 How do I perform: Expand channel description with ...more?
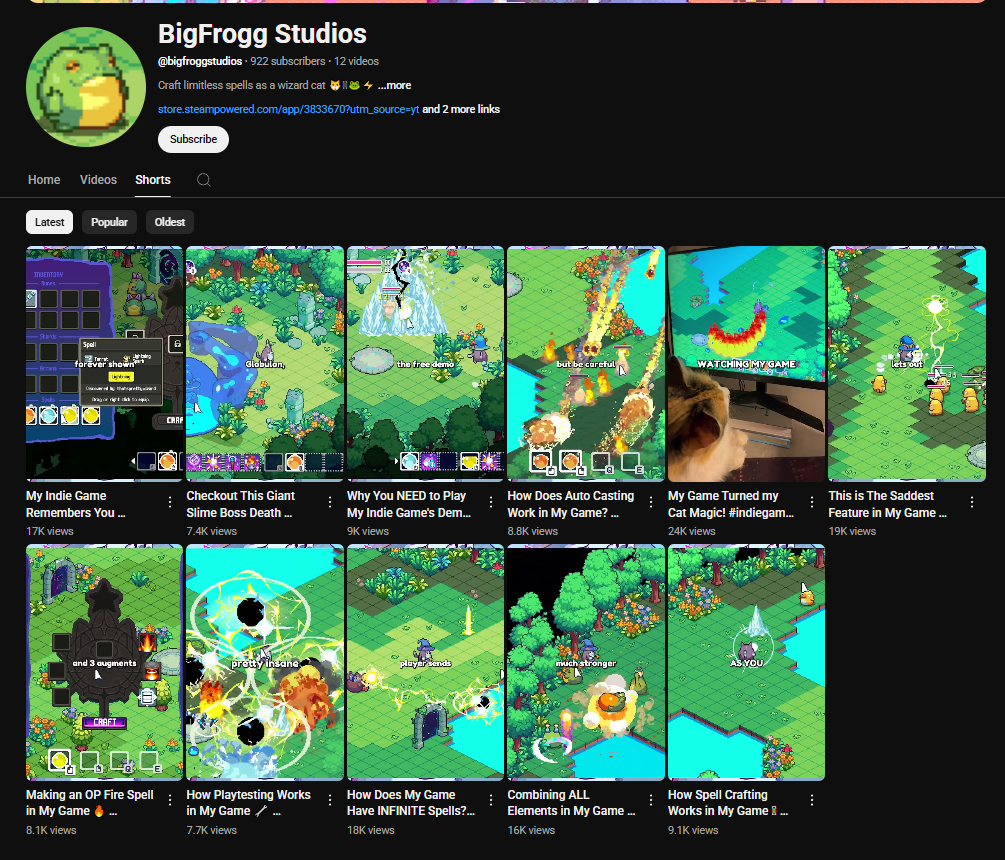point(394,85)
